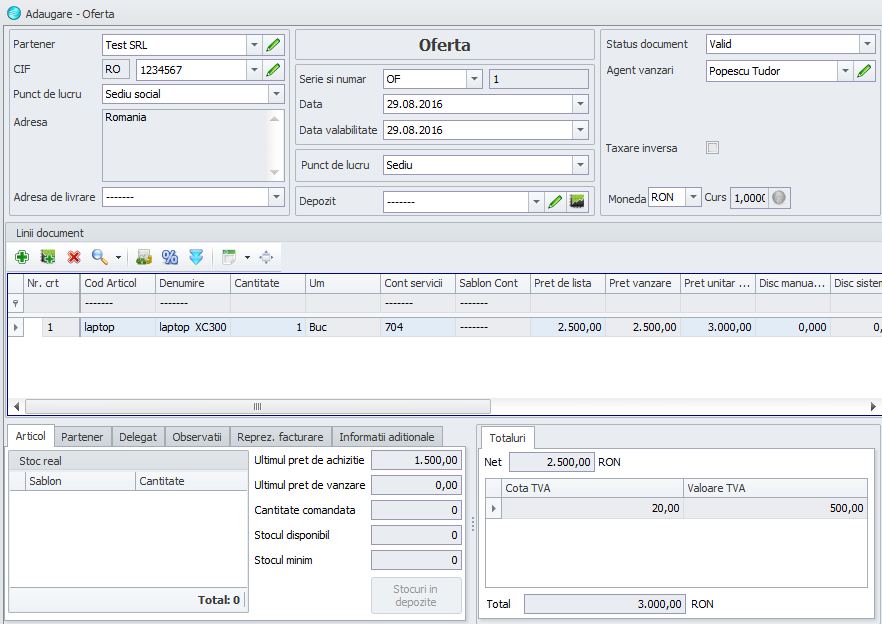
Task: Select the 'laptop XC300' Denumire cell
Action: [x=193, y=327]
